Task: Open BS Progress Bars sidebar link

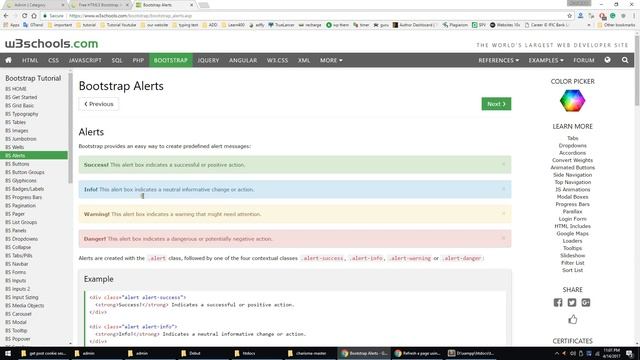Action: [x=24, y=197]
